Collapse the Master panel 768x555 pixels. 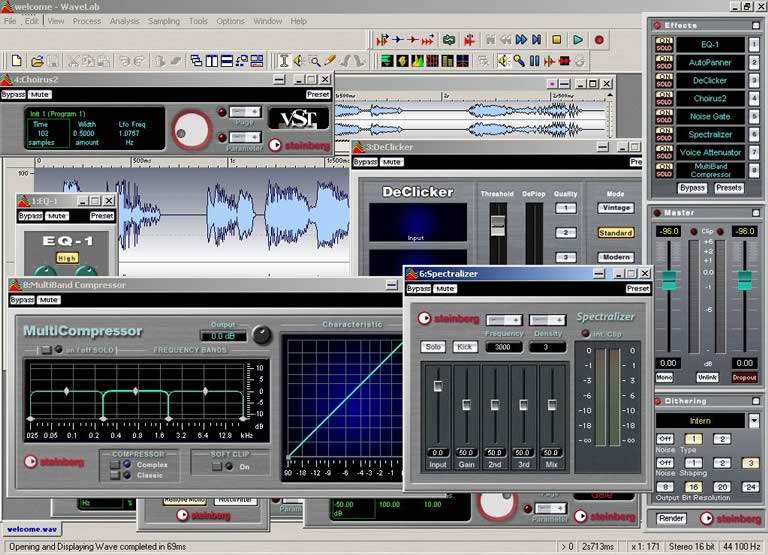pyautogui.click(x=756, y=213)
